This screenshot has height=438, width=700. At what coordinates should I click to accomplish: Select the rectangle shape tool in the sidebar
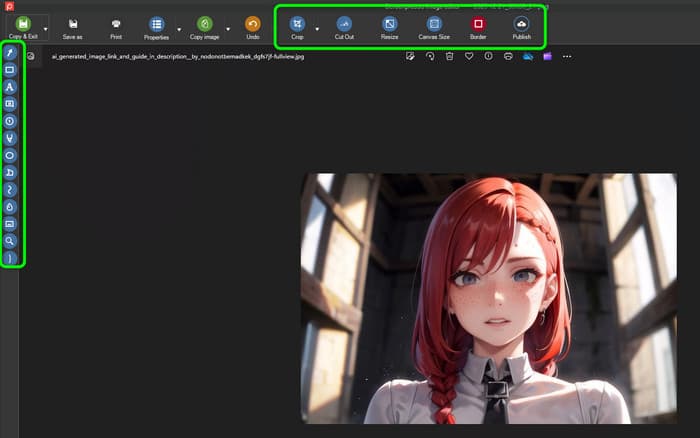[x=10, y=70]
